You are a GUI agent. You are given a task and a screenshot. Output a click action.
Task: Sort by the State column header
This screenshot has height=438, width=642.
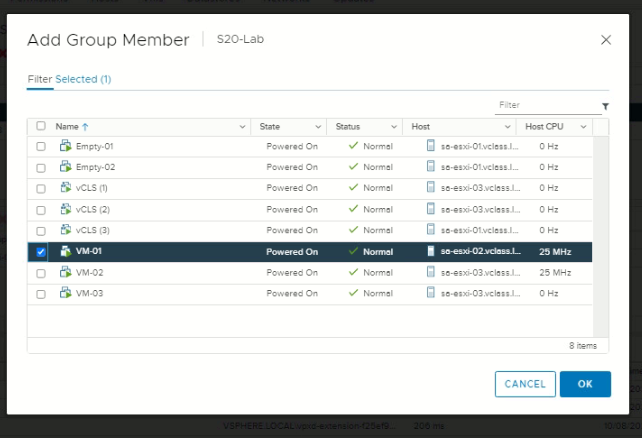(270, 127)
